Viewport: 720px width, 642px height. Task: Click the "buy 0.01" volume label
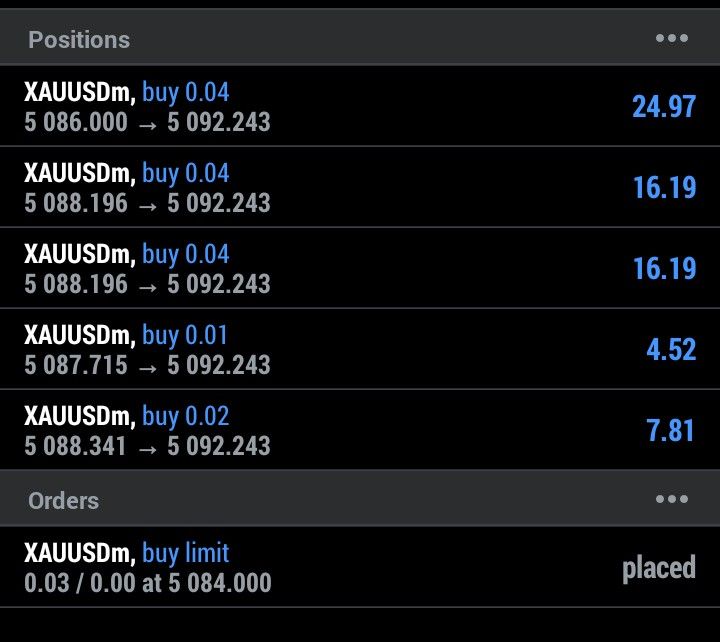coord(185,335)
